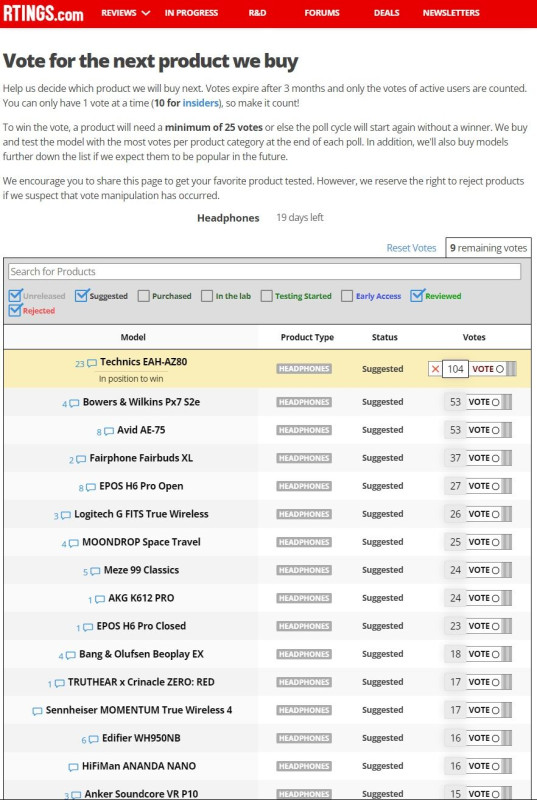Vote for Edifier WH950NB
The height and width of the screenshot is (800, 537).
tap(489, 738)
